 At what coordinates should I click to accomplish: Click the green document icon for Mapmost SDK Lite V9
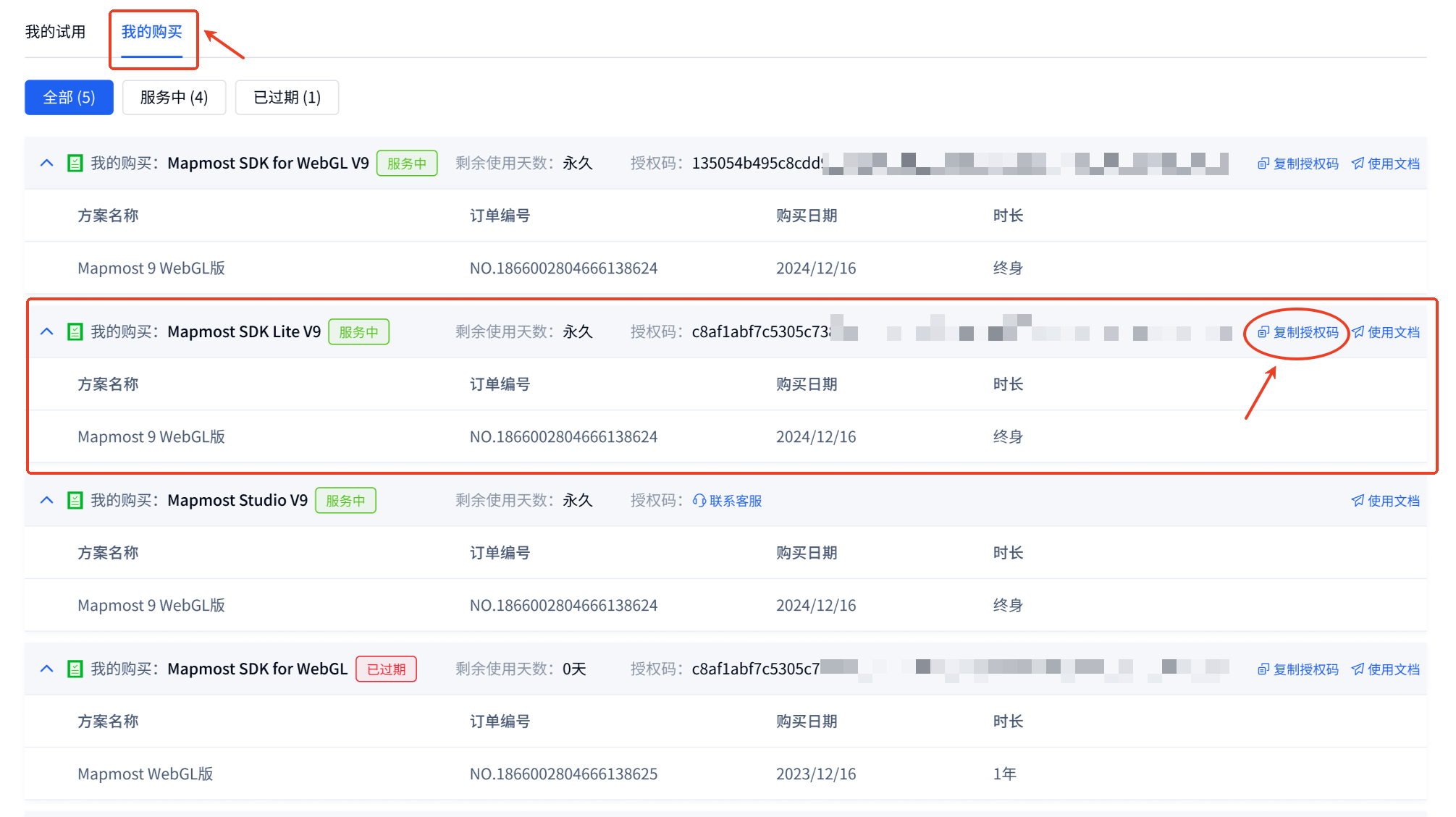pyautogui.click(x=75, y=331)
